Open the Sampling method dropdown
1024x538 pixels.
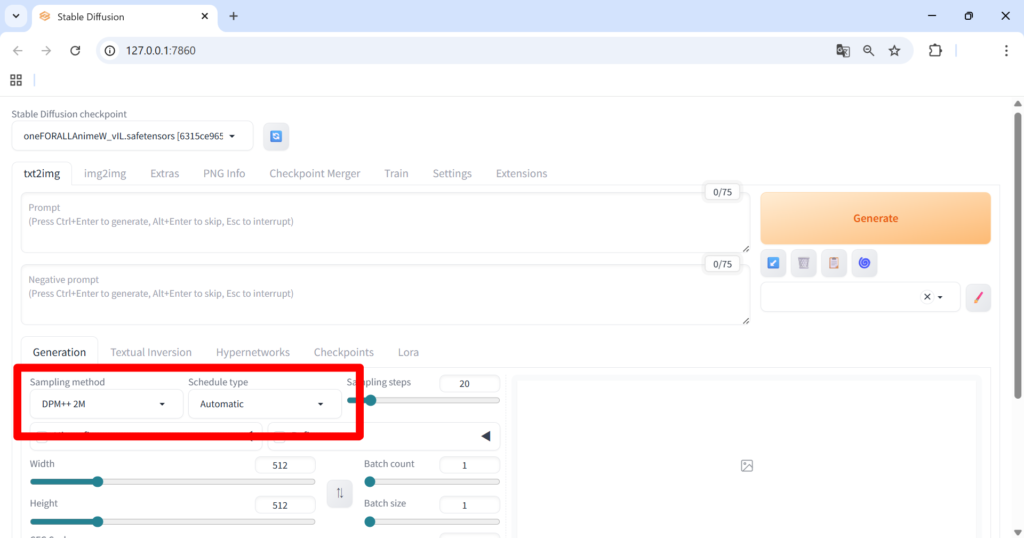(104, 404)
